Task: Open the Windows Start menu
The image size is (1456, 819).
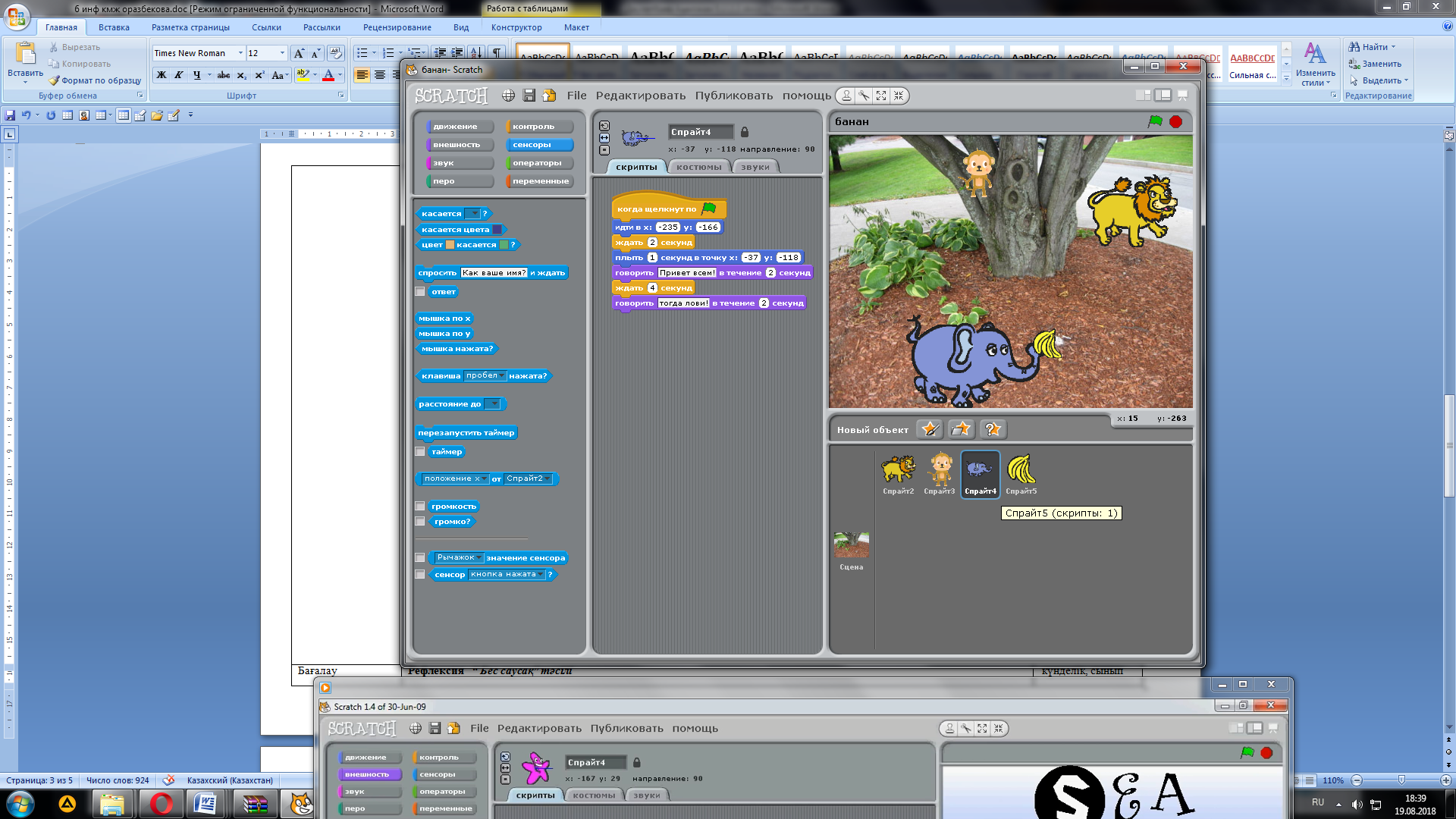Action: (20, 803)
